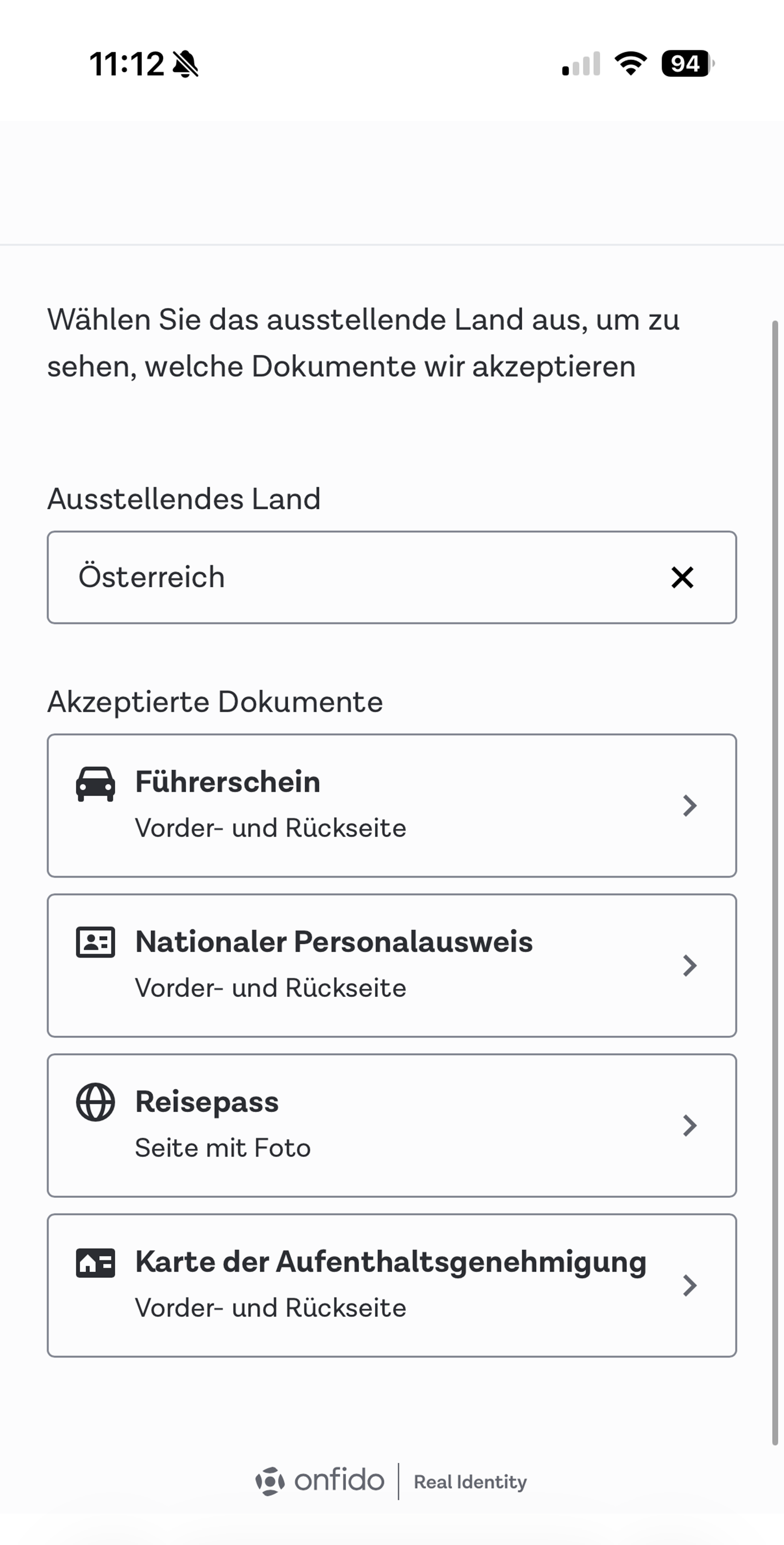Expand the Reisepass chevron arrow
Viewport: 784px width, 1545px height.
(x=690, y=1126)
